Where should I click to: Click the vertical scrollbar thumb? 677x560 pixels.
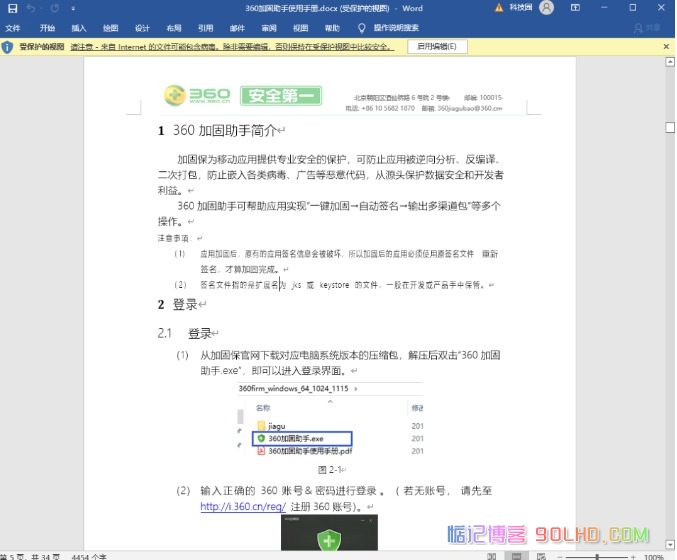pos(670,127)
